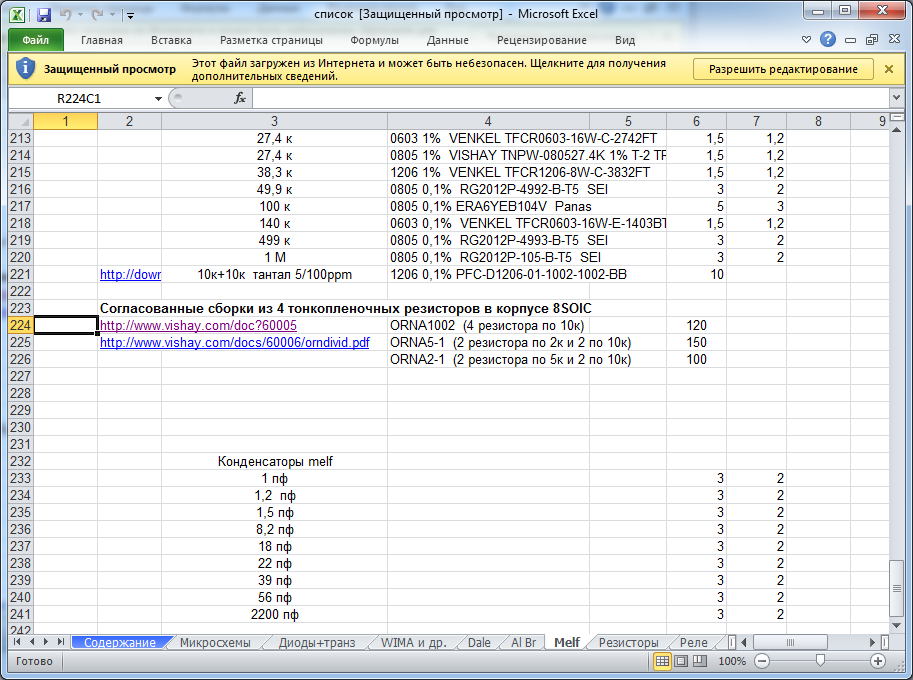Switch to the Реле sheet tab

point(693,642)
